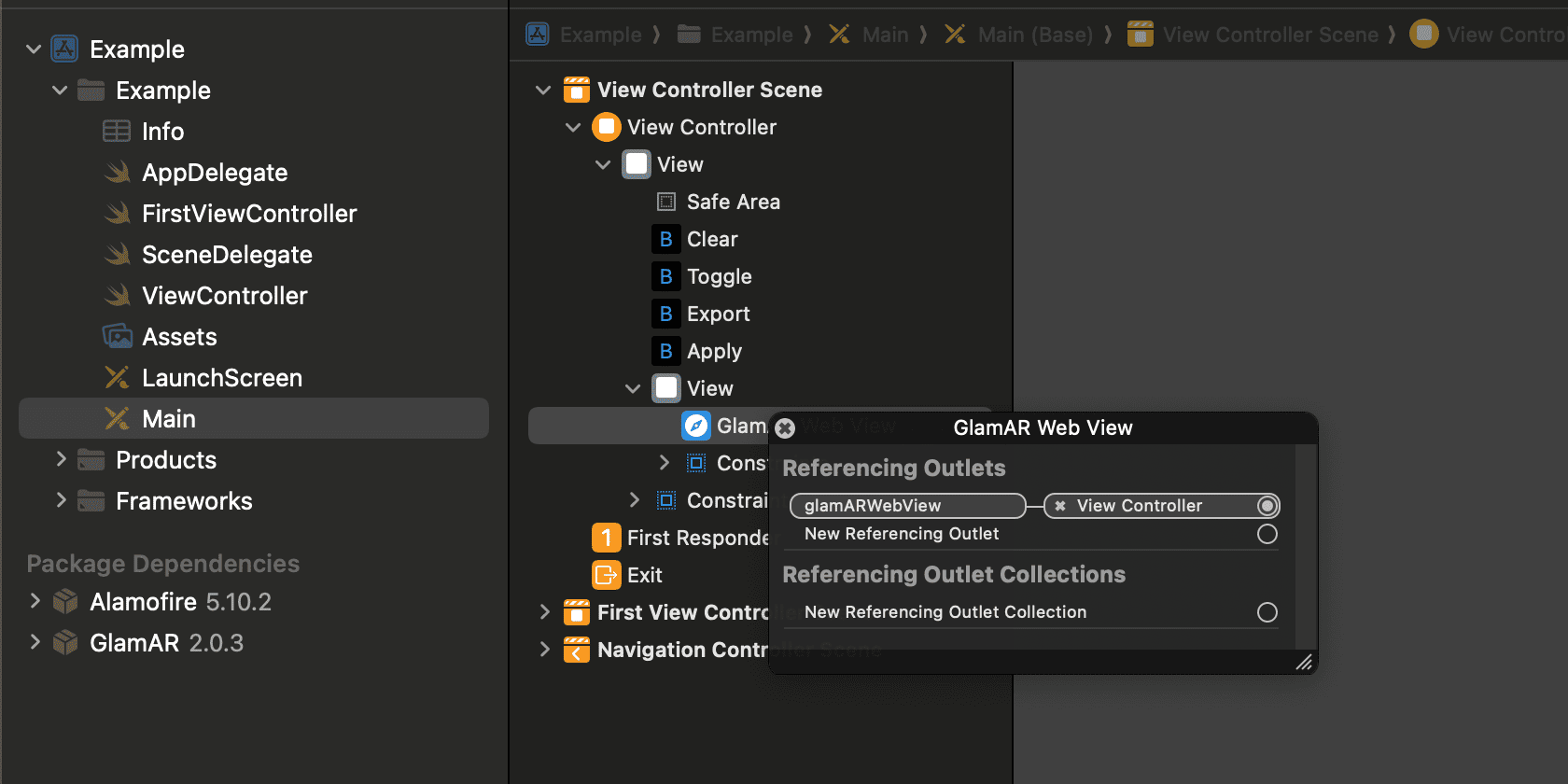The width and height of the screenshot is (1568, 784).
Task: Select the GlamAR package box icon
Action: (65, 643)
